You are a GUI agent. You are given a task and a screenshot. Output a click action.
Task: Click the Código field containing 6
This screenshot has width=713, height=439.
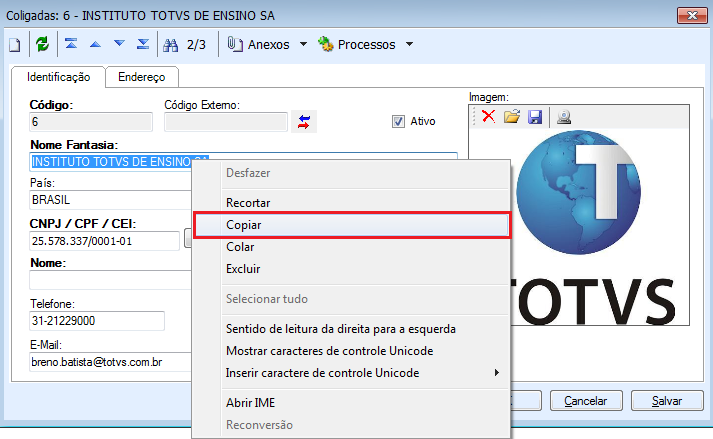click(x=91, y=122)
